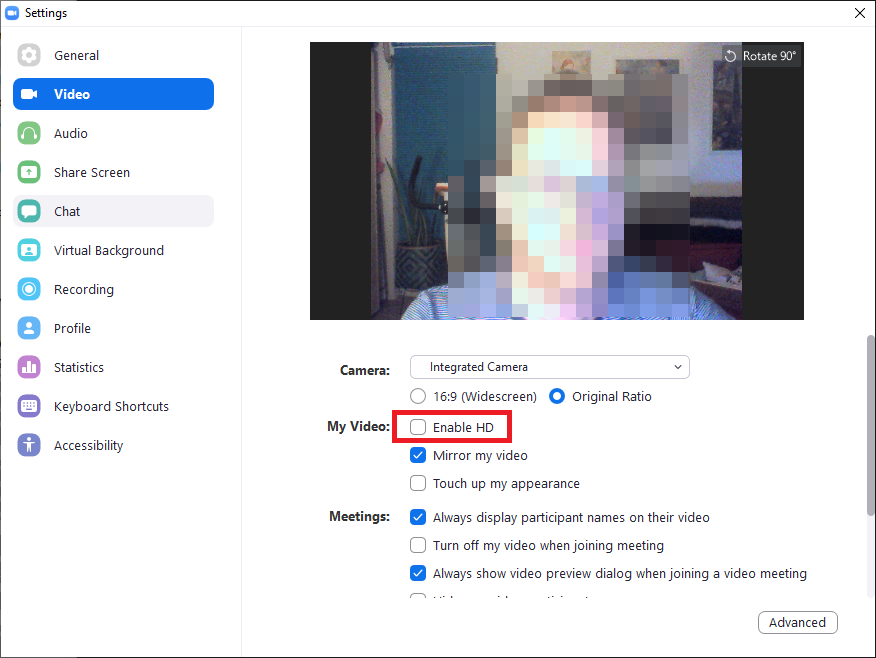Open Accessibility settings section
Viewport: 876px width, 658px height.
point(88,445)
